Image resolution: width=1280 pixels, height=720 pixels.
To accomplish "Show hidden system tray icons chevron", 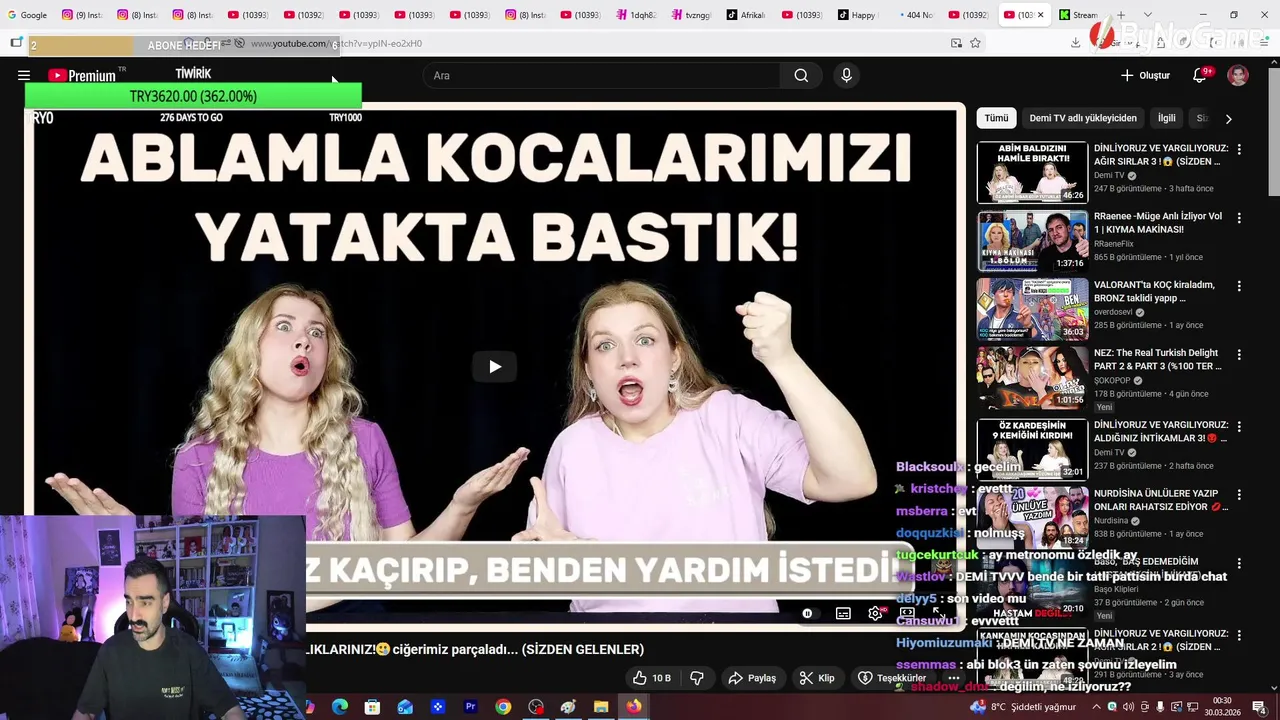I will pos(1095,707).
